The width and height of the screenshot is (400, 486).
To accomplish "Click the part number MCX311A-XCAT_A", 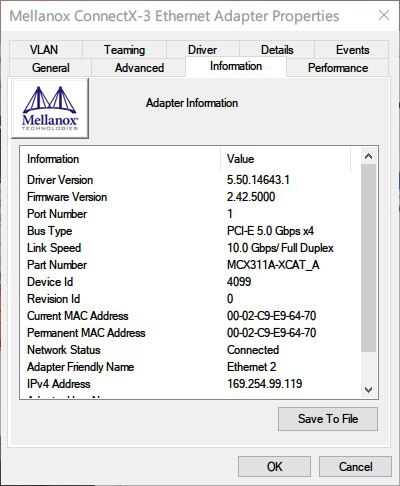I will [x=273, y=265].
